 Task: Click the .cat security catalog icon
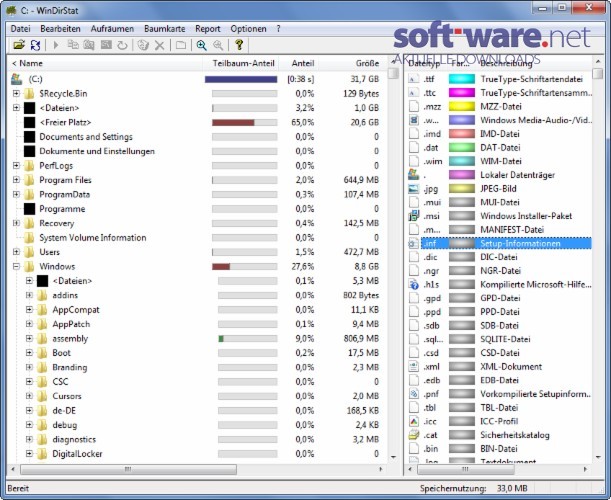point(413,435)
